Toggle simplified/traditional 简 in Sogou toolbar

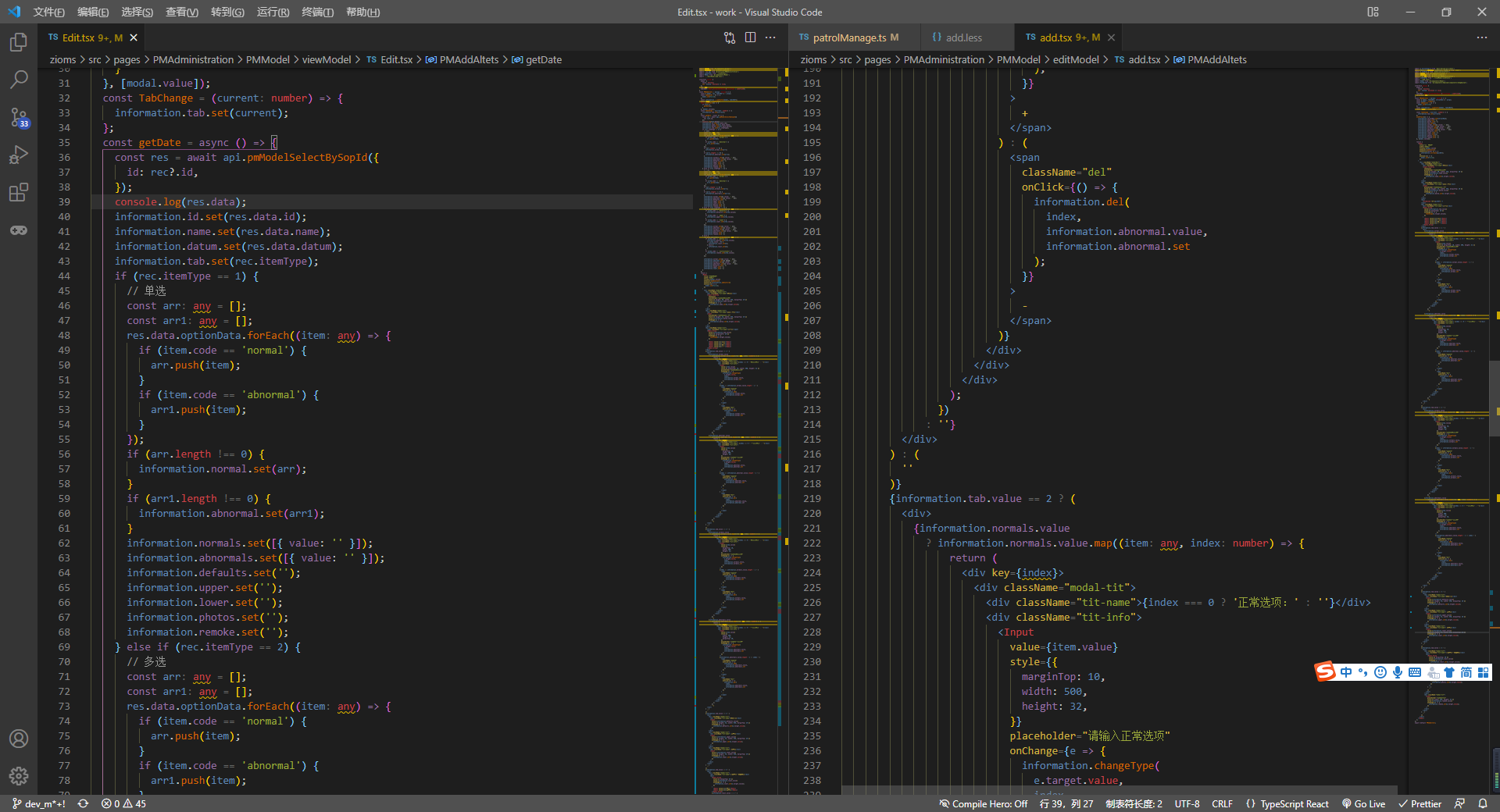pos(1466,672)
